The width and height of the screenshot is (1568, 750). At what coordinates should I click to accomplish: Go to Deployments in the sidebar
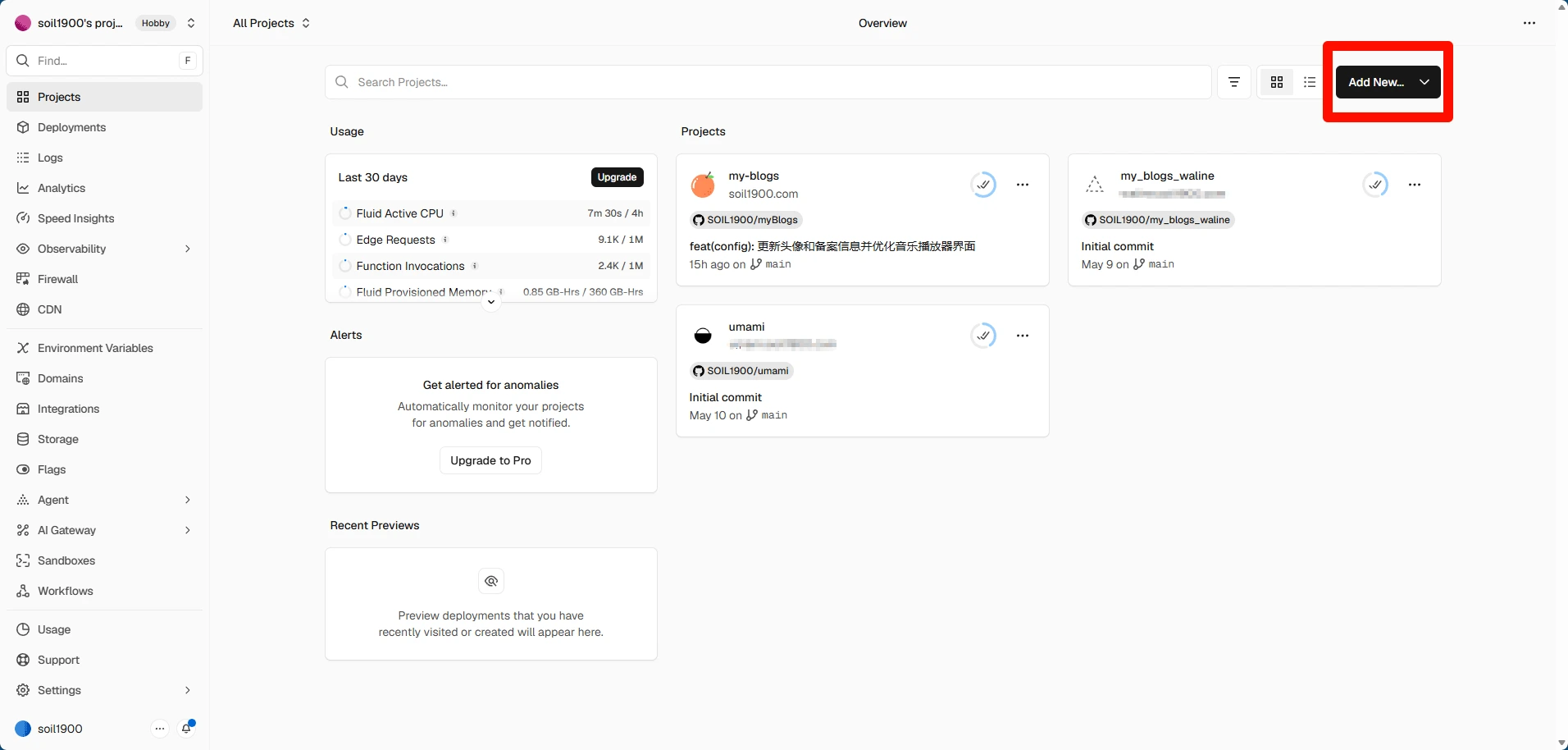(104, 127)
